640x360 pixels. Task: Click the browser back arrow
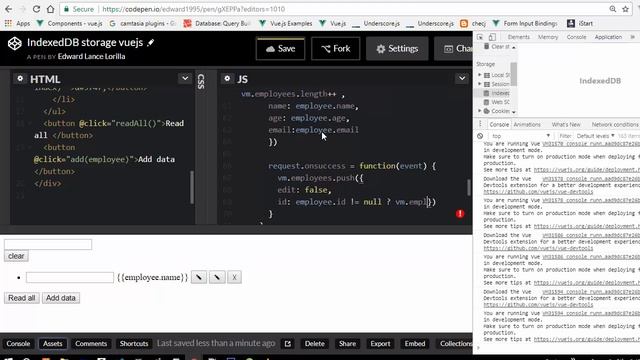point(9,9)
